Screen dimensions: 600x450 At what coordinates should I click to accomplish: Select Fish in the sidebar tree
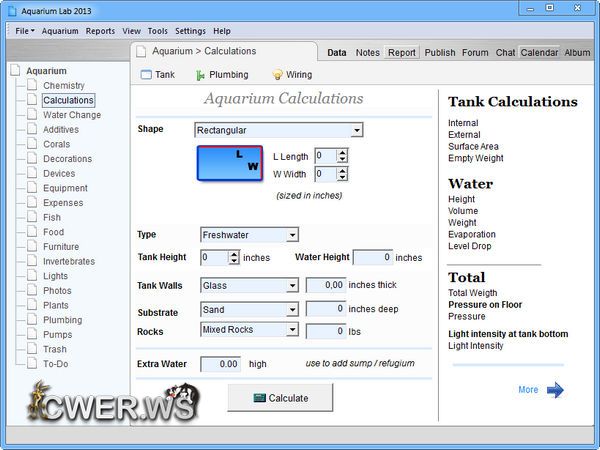pos(51,217)
